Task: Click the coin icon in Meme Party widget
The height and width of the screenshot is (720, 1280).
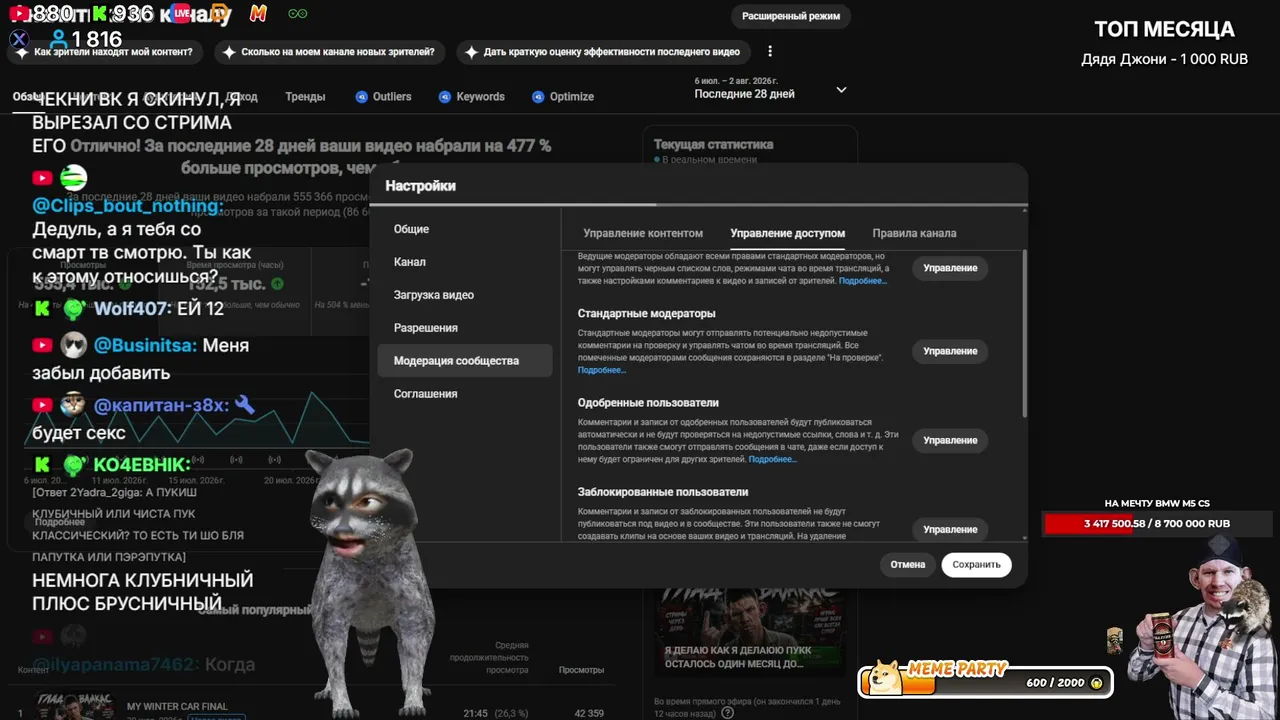Action: pyautogui.click(x=1096, y=683)
